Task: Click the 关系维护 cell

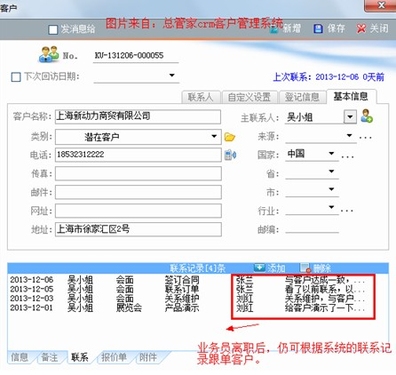Action: click(x=182, y=298)
